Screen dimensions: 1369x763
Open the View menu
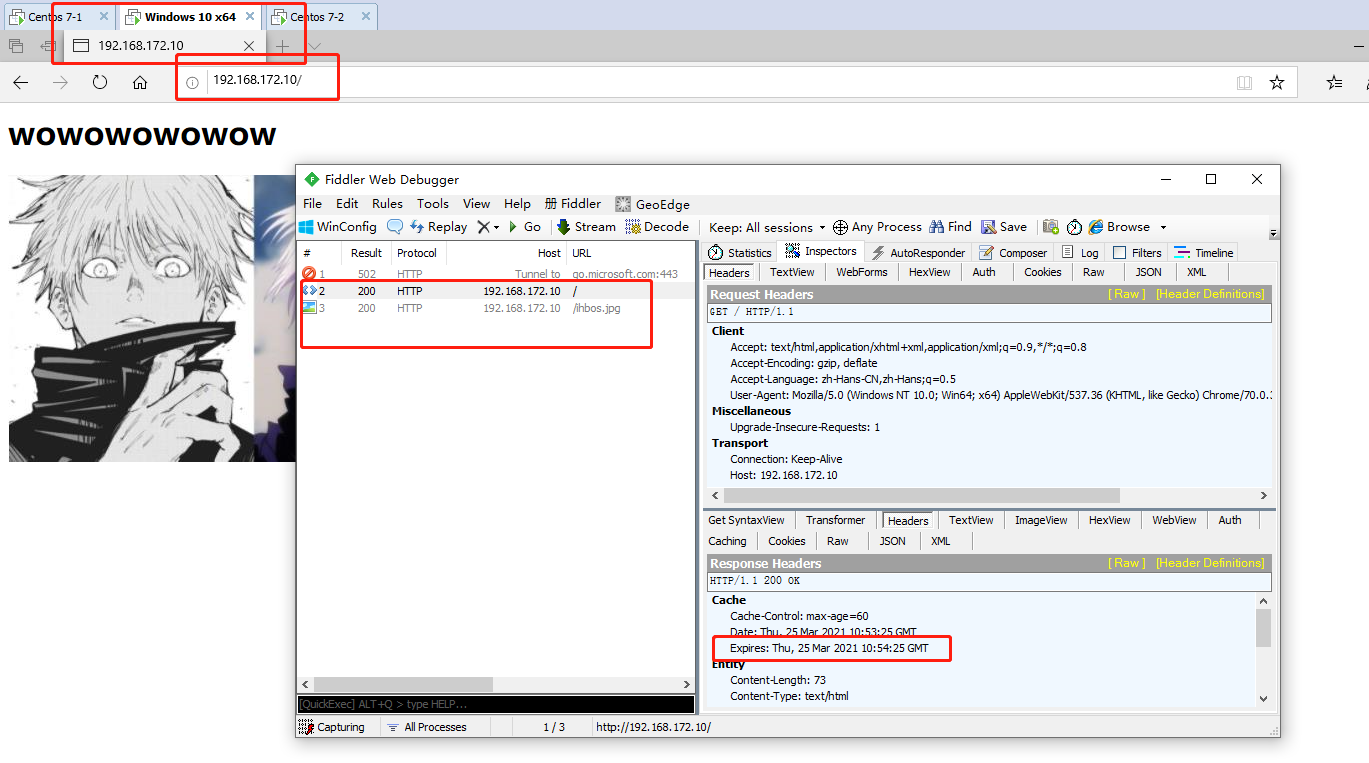(476, 204)
